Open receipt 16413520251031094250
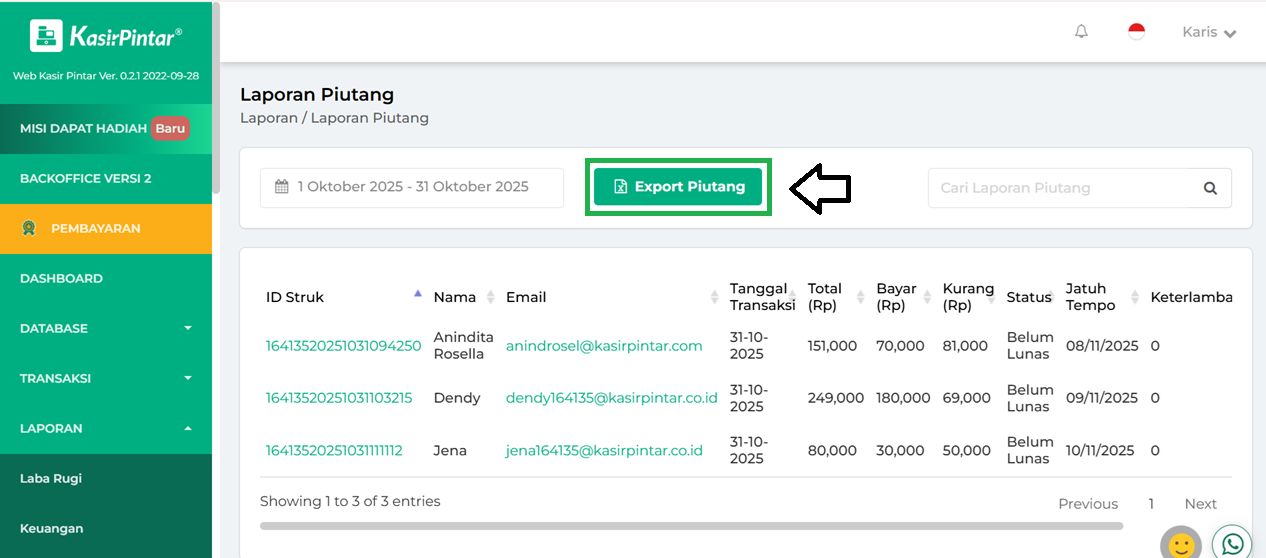The width and height of the screenshot is (1266, 558). [343, 346]
